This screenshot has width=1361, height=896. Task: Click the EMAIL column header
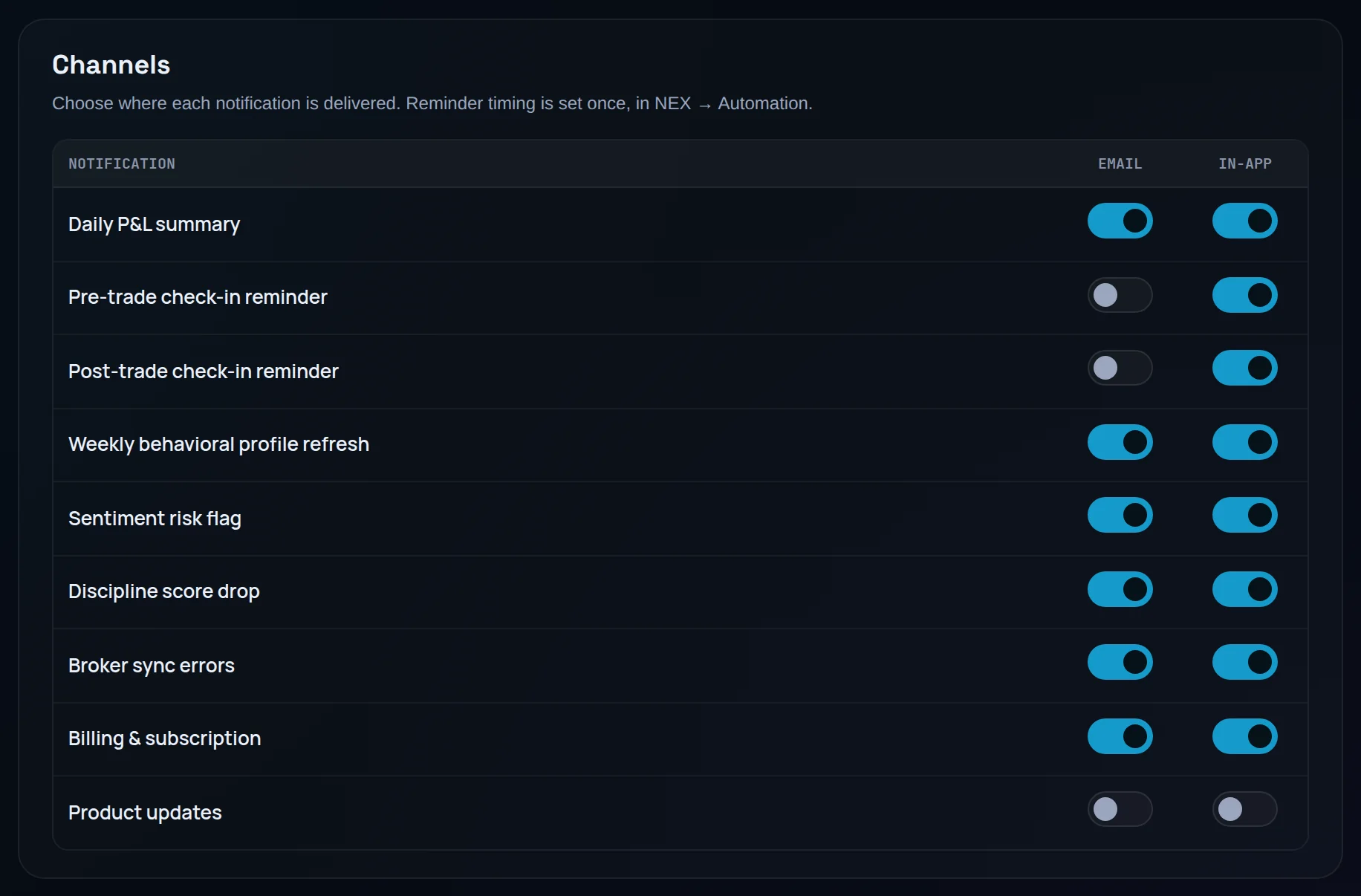[x=1120, y=163]
